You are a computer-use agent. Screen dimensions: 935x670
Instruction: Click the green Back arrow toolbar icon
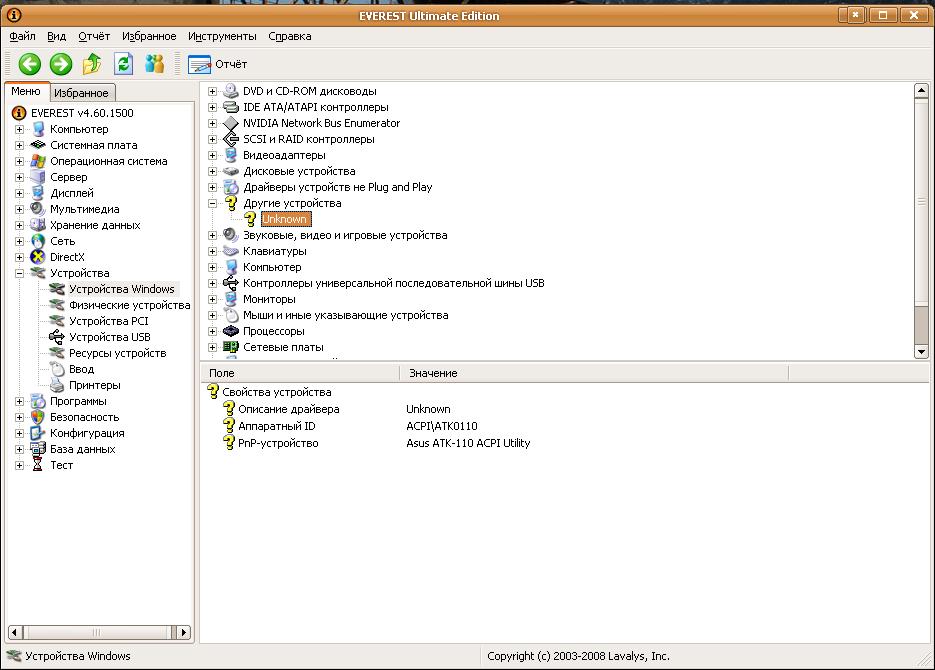(29, 64)
